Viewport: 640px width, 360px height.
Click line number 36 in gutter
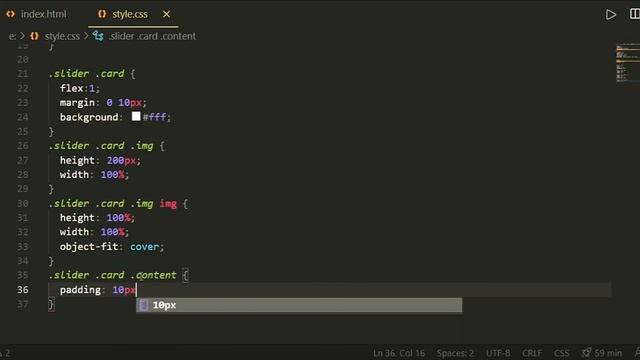point(23,290)
